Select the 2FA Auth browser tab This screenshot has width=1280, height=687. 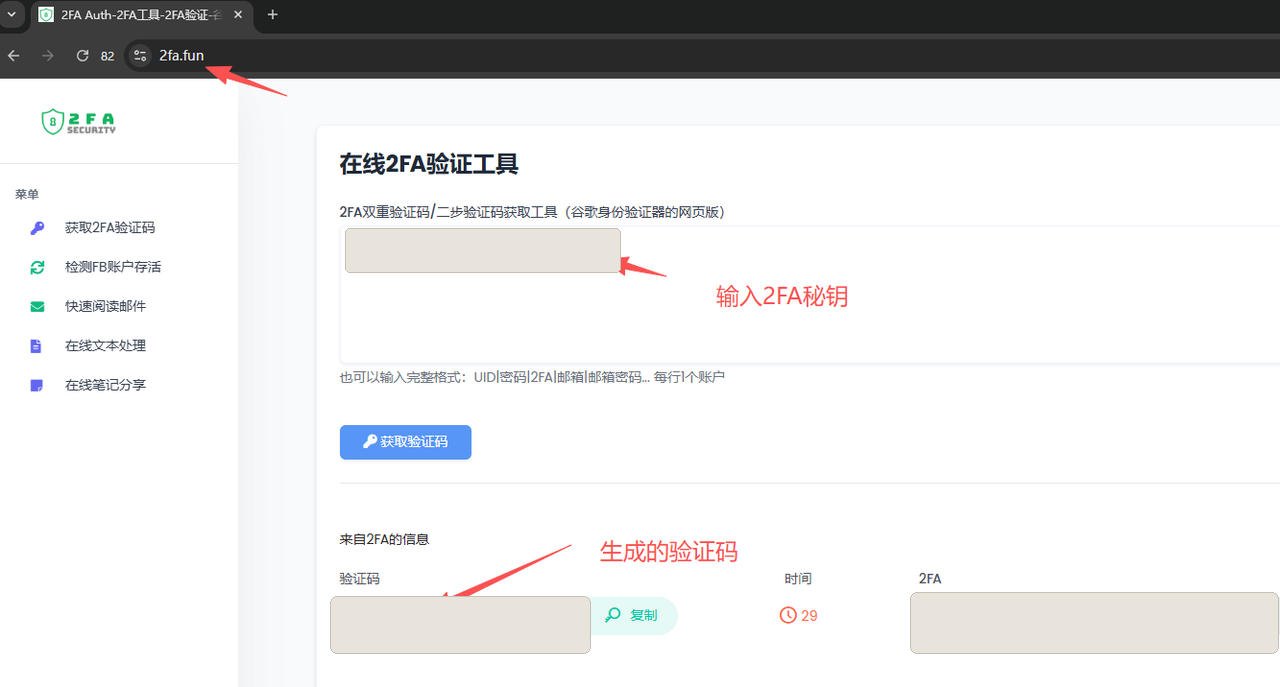point(140,15)
